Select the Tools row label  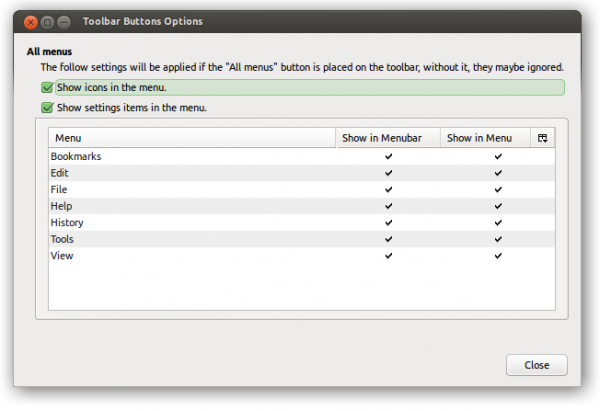62,239
